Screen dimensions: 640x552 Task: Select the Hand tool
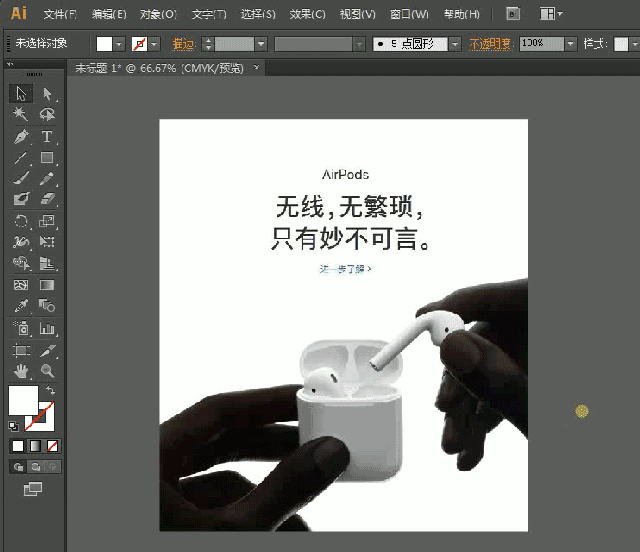tap(21, 371)
